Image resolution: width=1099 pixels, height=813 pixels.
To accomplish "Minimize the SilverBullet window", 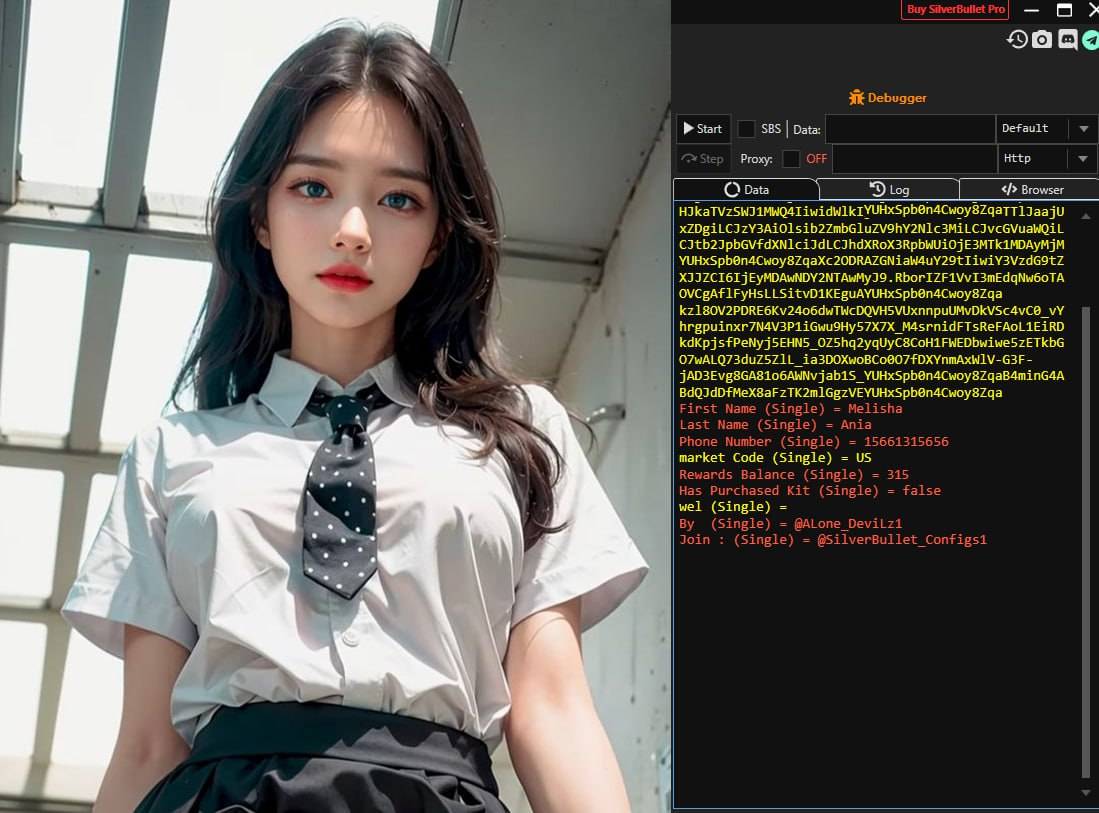I will click(x=1031, y=10).
